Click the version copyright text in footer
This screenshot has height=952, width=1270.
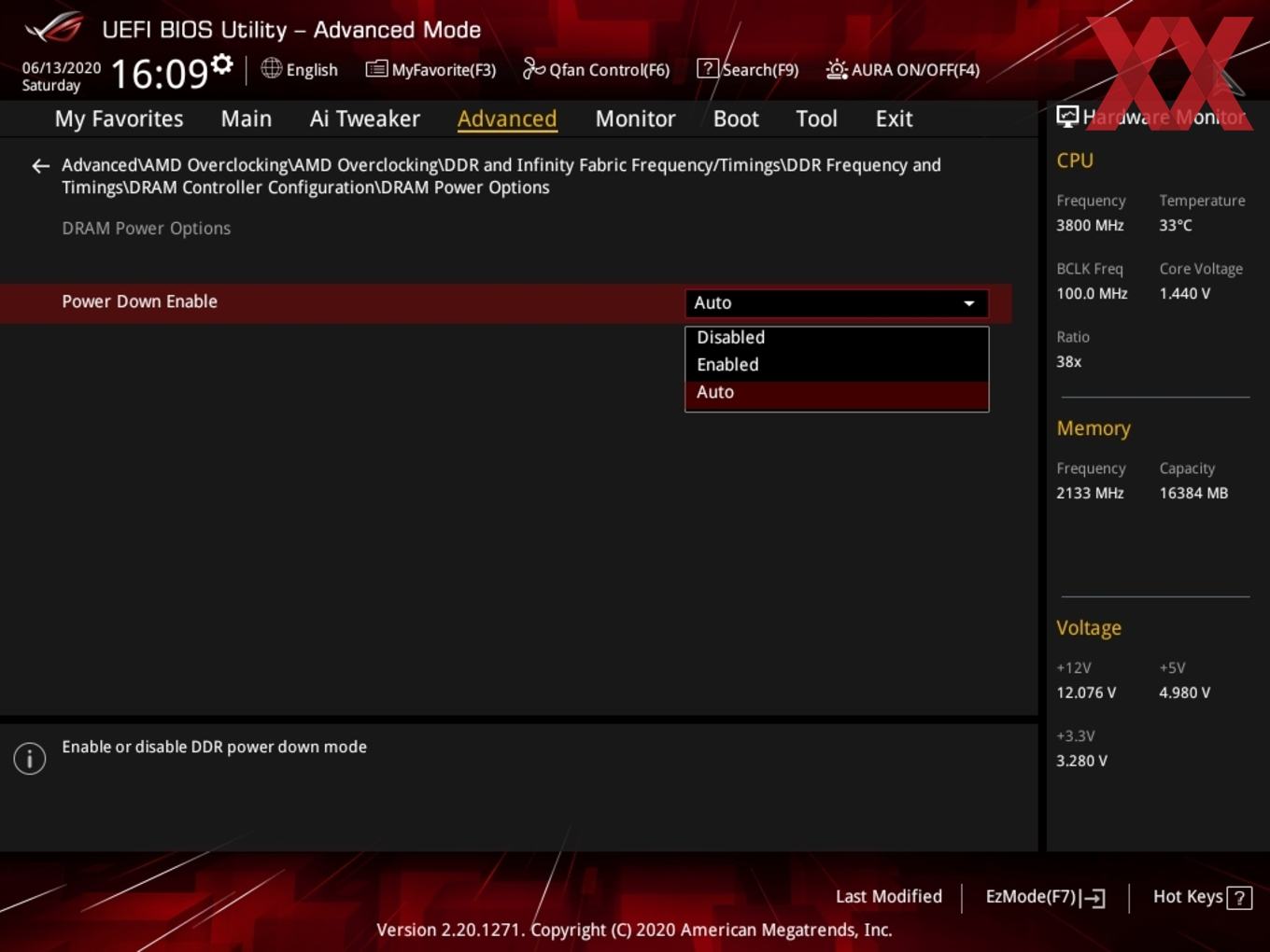tap(634, 930)
